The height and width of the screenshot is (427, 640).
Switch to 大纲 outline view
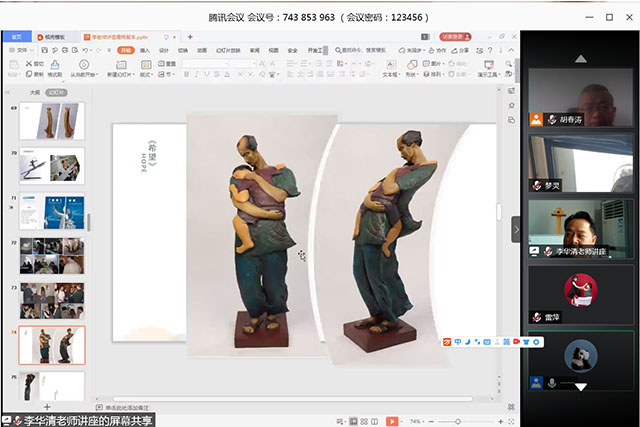tap(35, 93)
